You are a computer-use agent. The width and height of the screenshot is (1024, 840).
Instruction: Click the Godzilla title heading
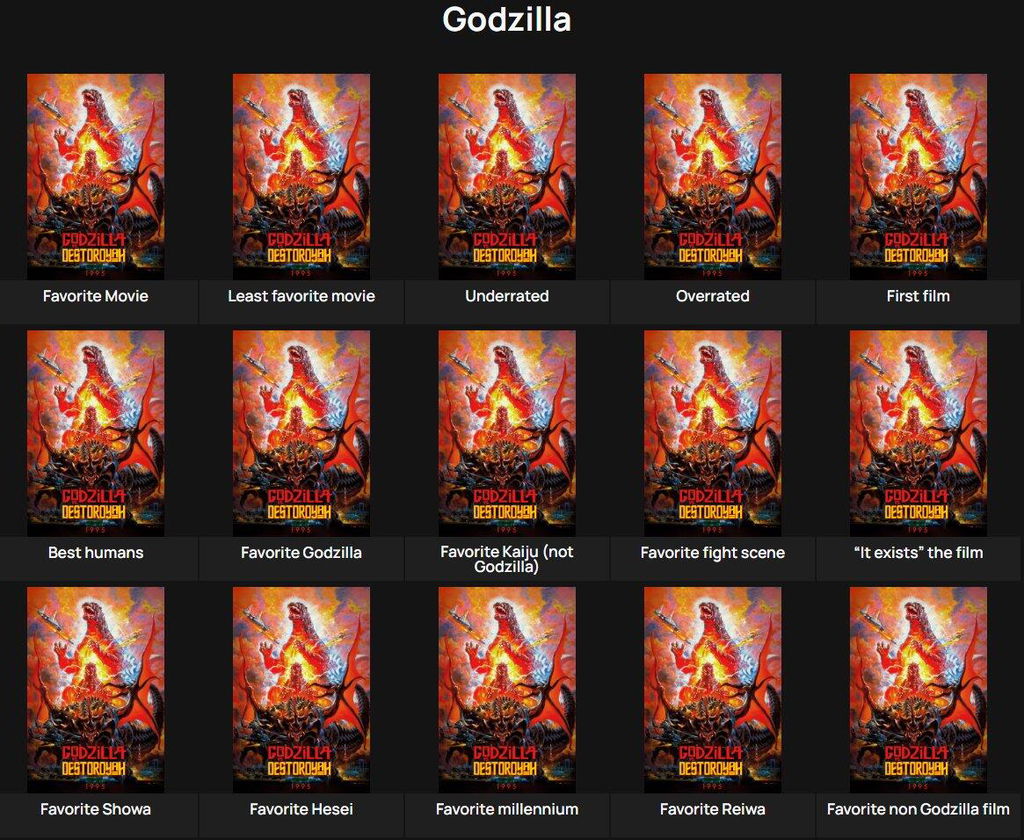click(x=507, y=19)
